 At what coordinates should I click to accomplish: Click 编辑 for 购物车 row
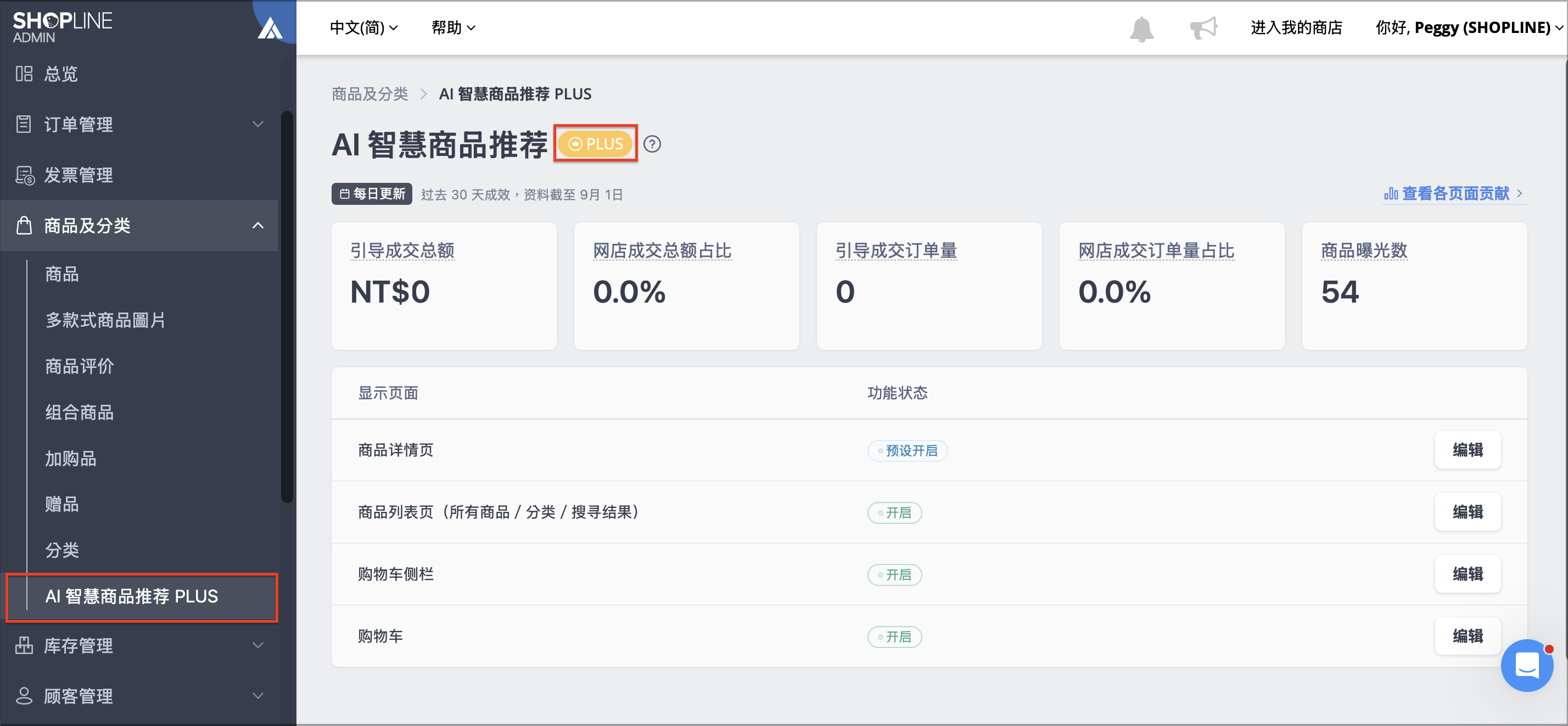tap(1468, 636)
